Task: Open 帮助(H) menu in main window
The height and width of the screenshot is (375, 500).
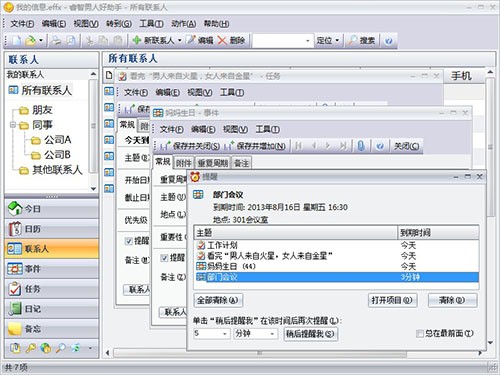Action: click(216, 24)
